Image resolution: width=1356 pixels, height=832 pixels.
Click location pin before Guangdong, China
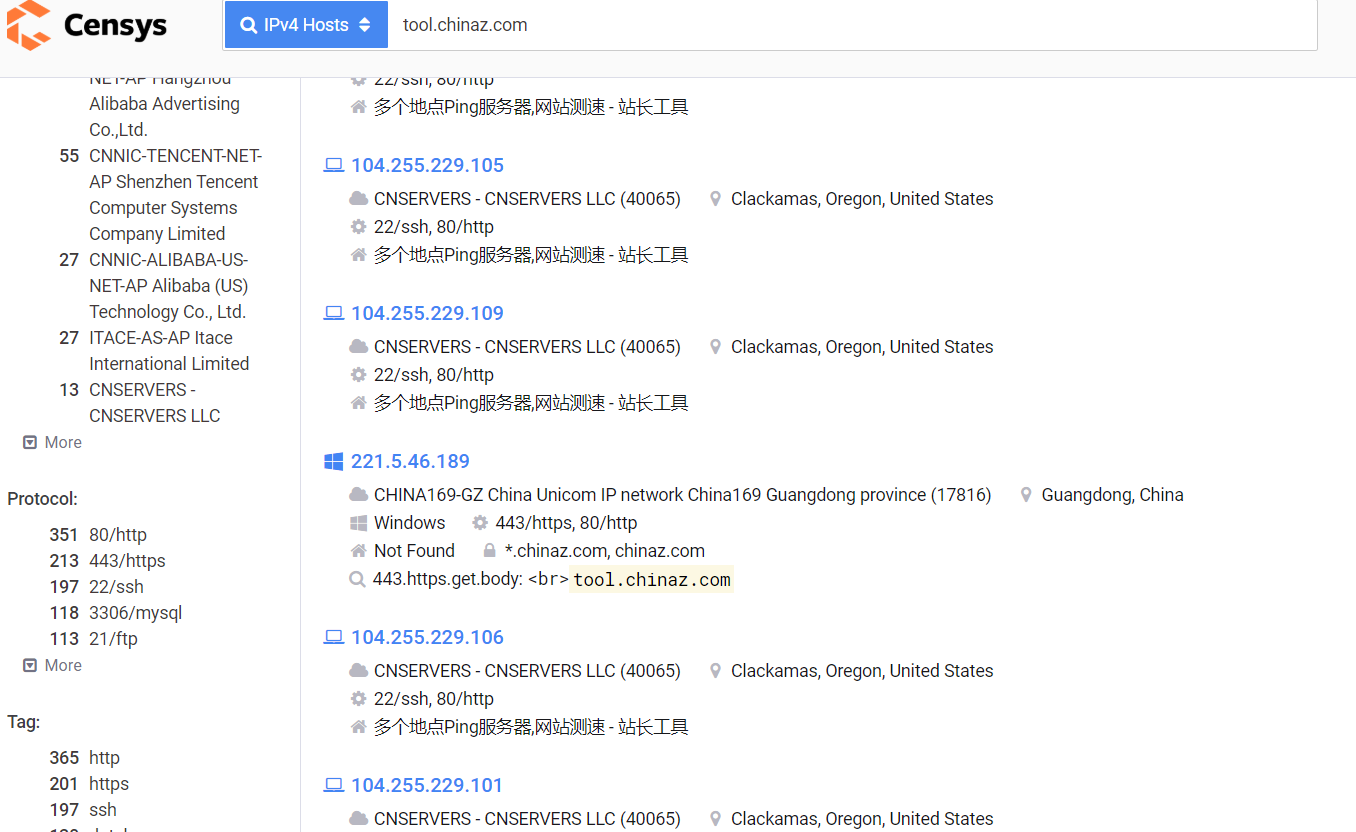(x=1026, y=495)
